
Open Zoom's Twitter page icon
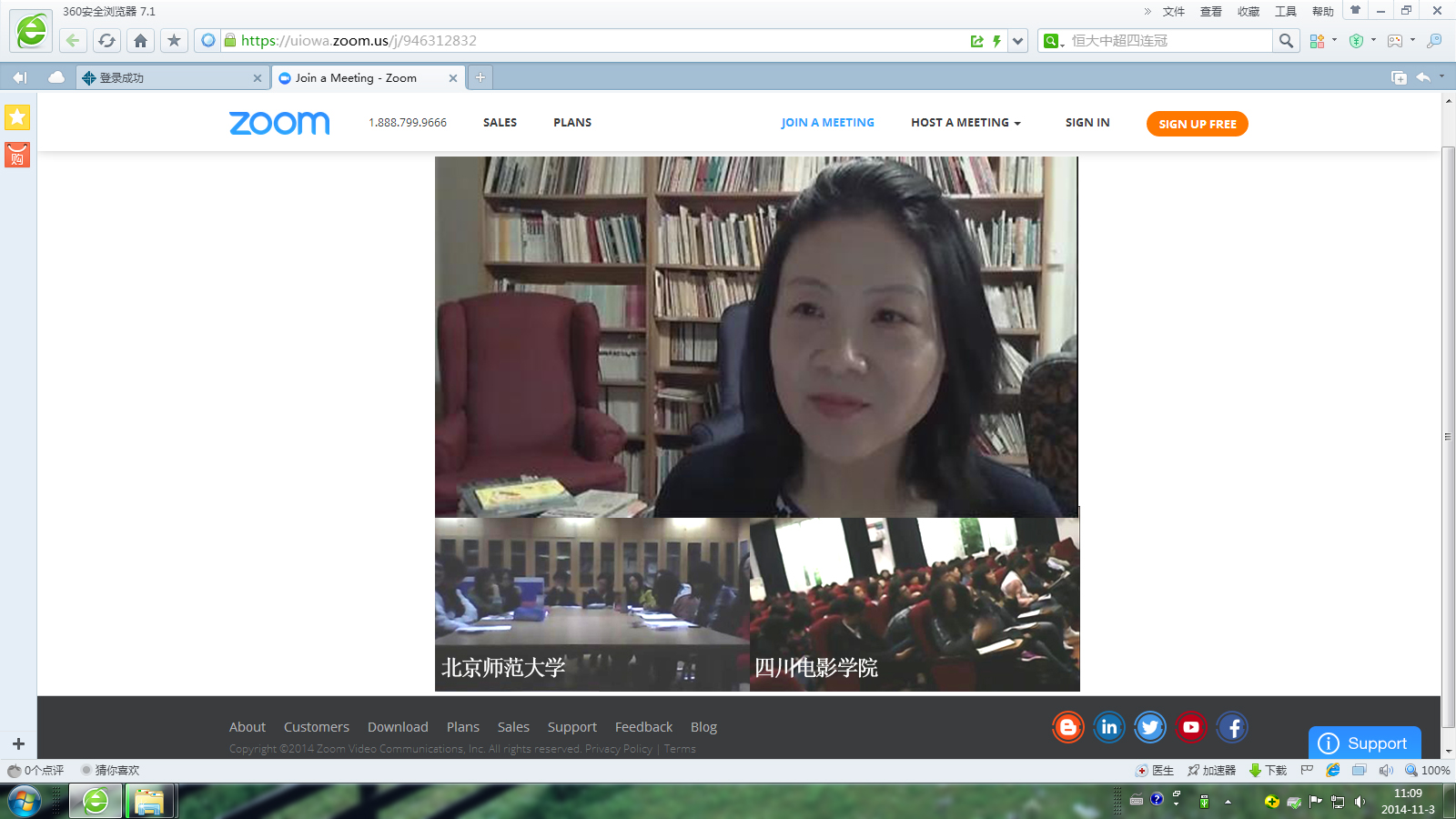tap(1150, 727)
